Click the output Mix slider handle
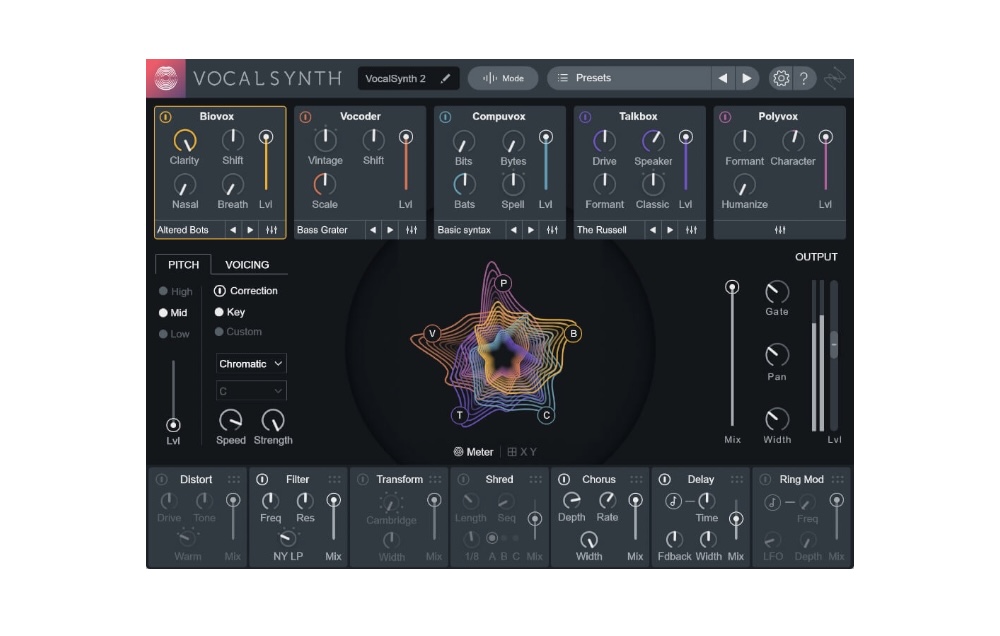 coord(733,287)
